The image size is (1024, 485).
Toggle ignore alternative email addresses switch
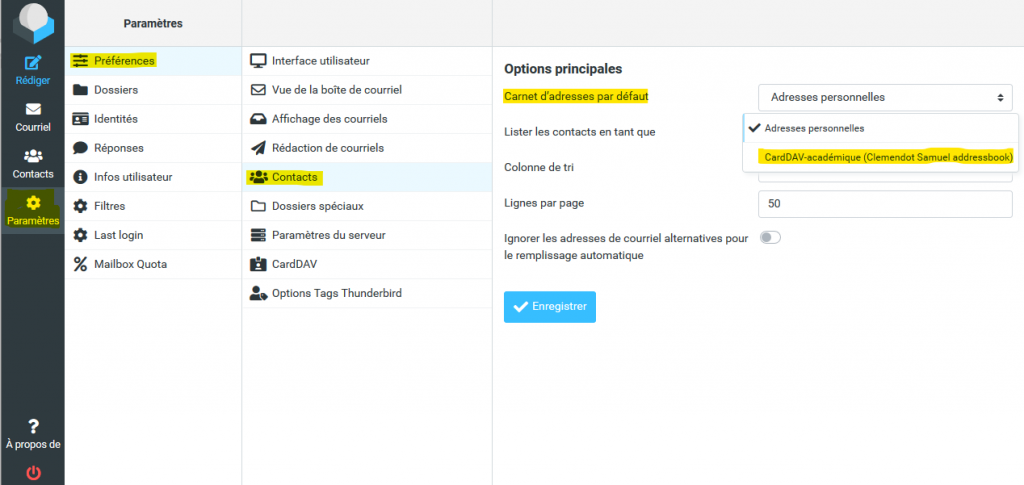click(770, 238)
